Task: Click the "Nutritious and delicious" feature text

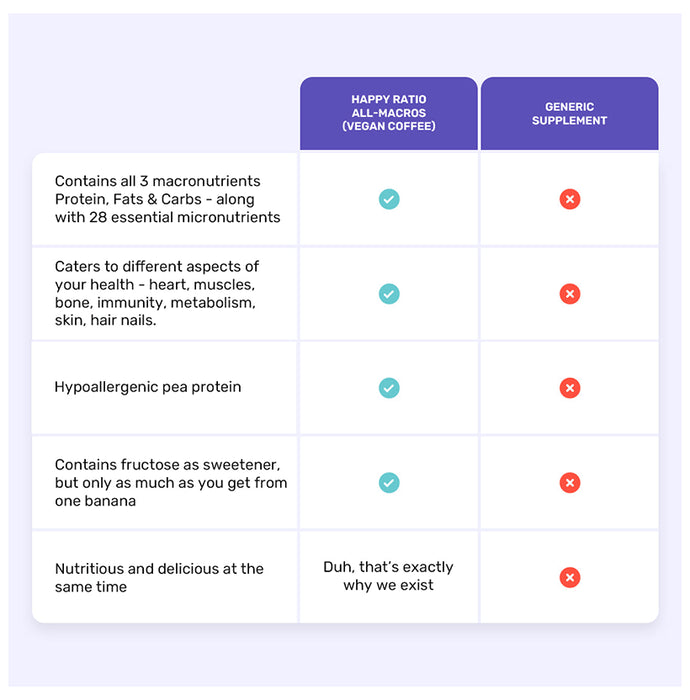Action: (x=159, y=569)
